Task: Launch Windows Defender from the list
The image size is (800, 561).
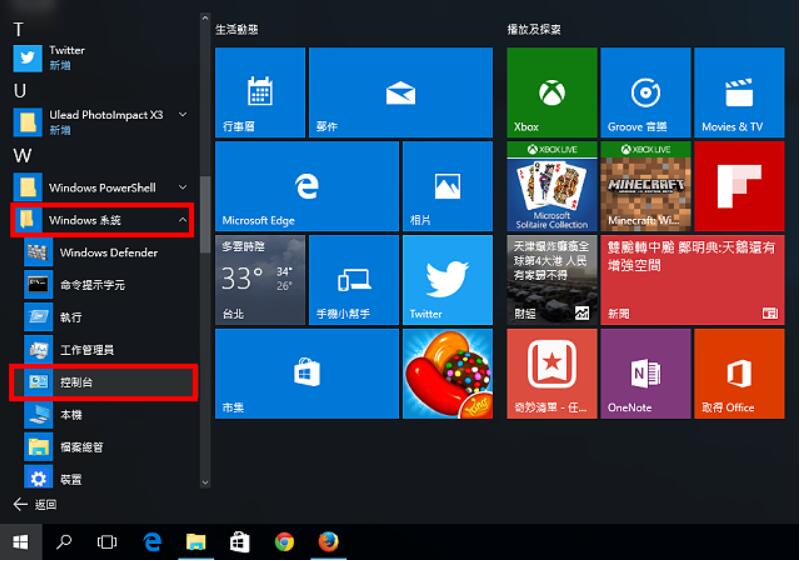Action: (108, 252)
